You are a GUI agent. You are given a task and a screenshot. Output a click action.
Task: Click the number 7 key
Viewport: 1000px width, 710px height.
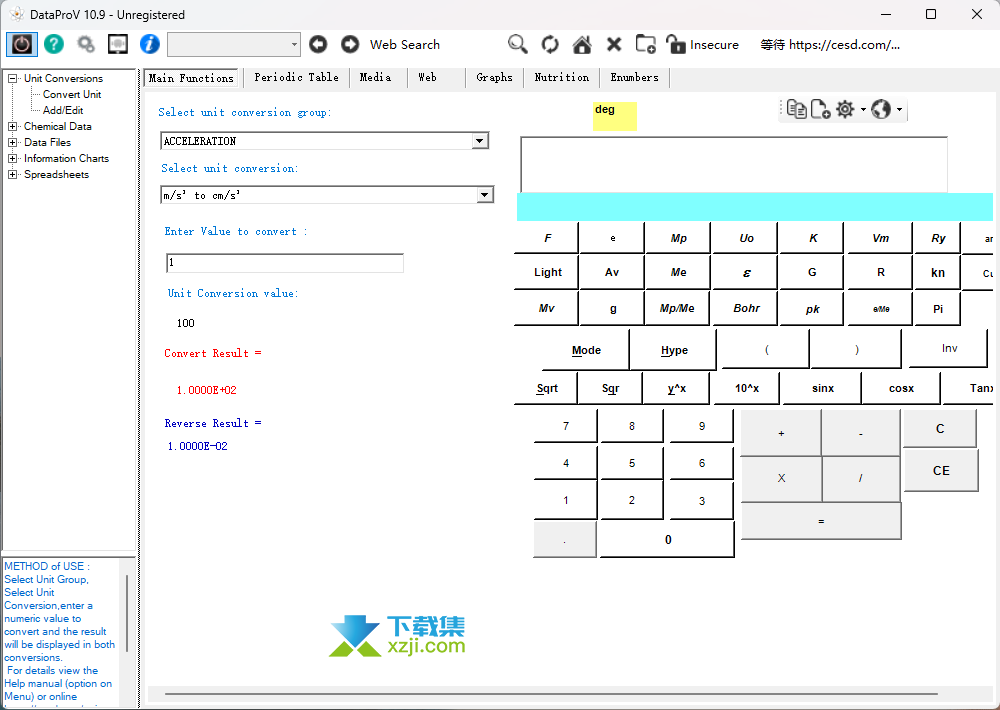pyautogui.click(x=566, y=425)
